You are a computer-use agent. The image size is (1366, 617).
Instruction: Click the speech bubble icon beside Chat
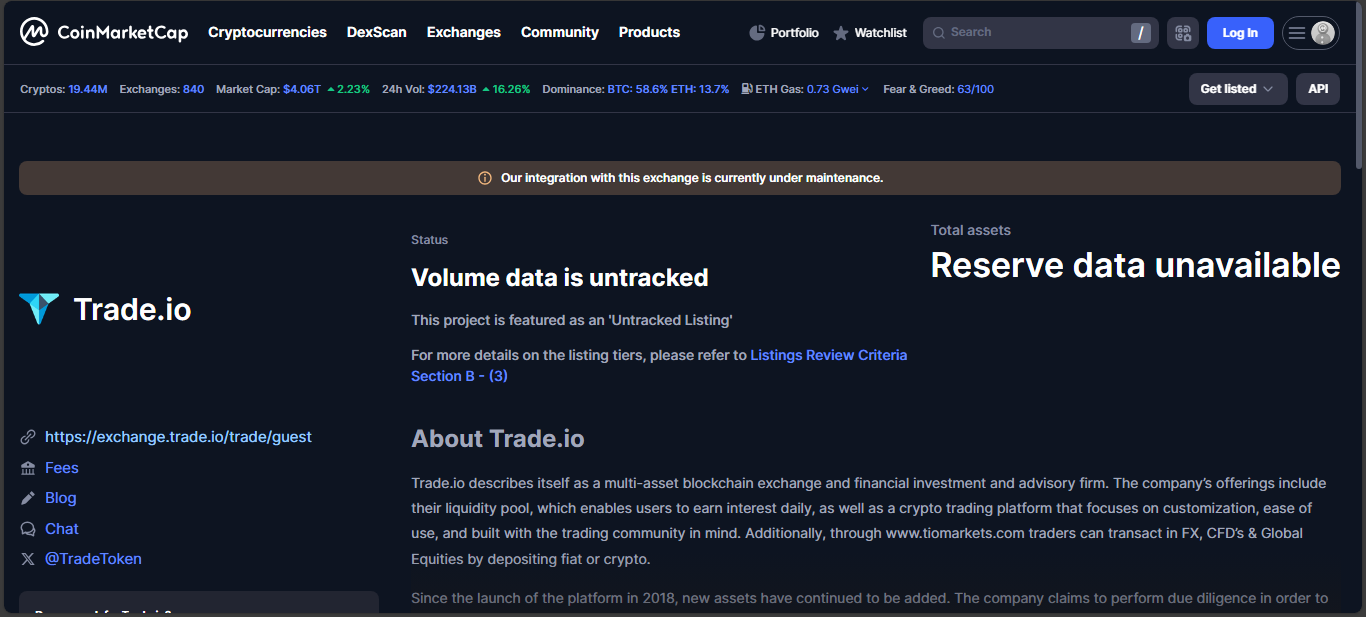tap(28, 529)
